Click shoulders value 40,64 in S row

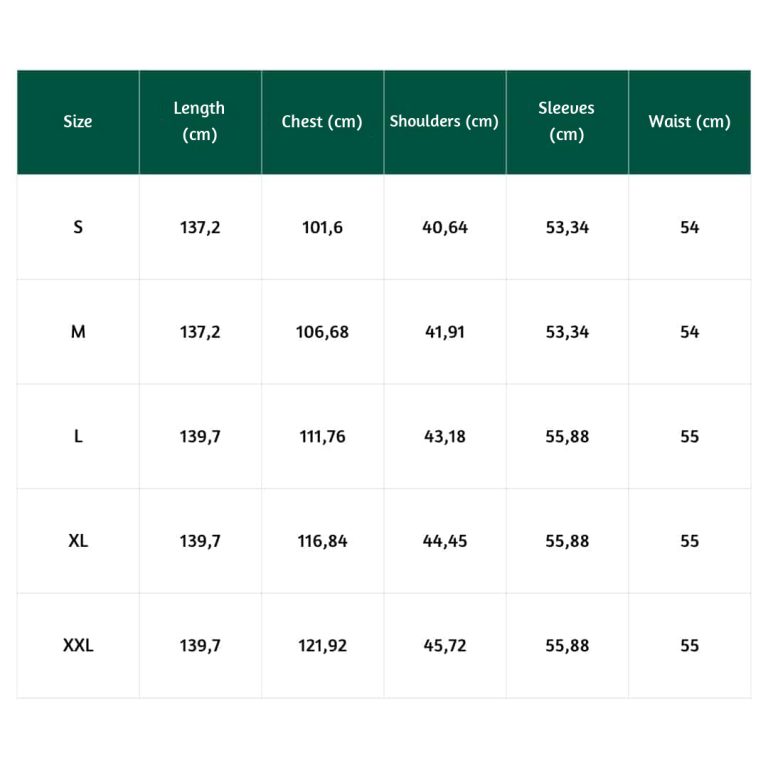point(445,227)
